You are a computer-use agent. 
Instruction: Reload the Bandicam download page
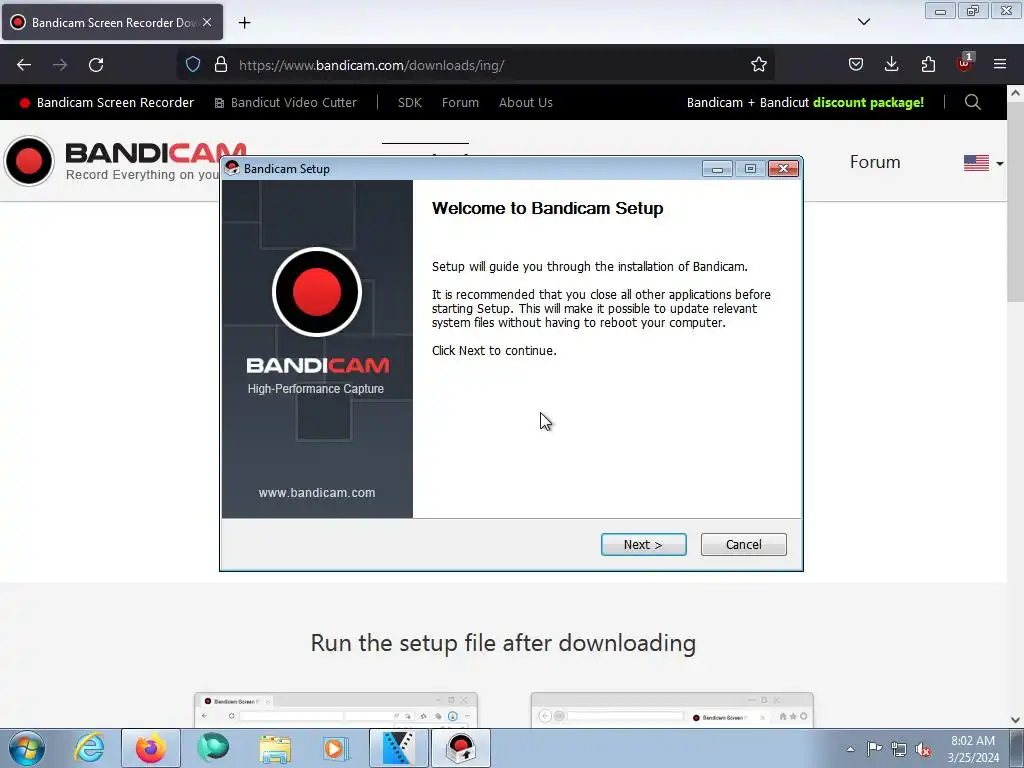[x=96, y=65]
